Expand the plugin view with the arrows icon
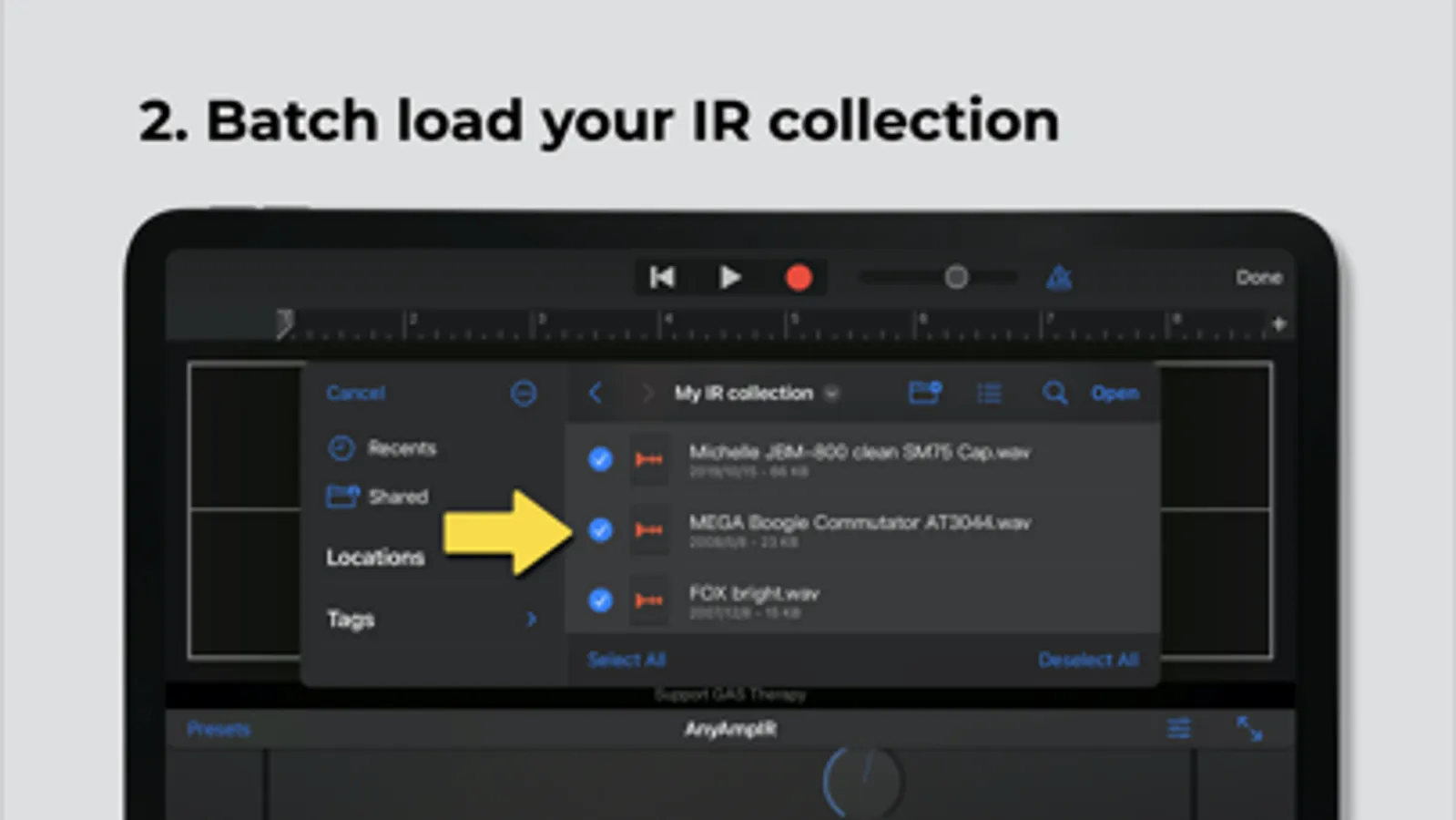Image resolution: width=1456 pixels, height=820 pixels. coord(1249,728)
